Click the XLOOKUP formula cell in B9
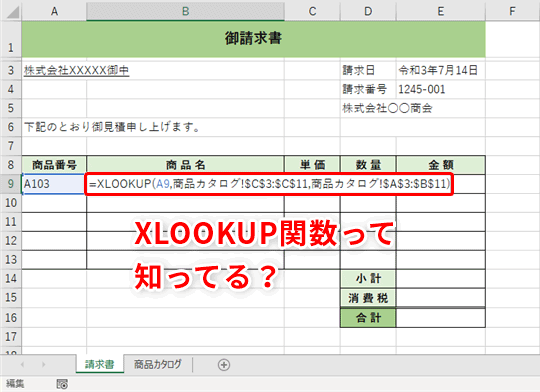Image resolution: width=540 pixels, height=392 pixels. coord(269,184)
